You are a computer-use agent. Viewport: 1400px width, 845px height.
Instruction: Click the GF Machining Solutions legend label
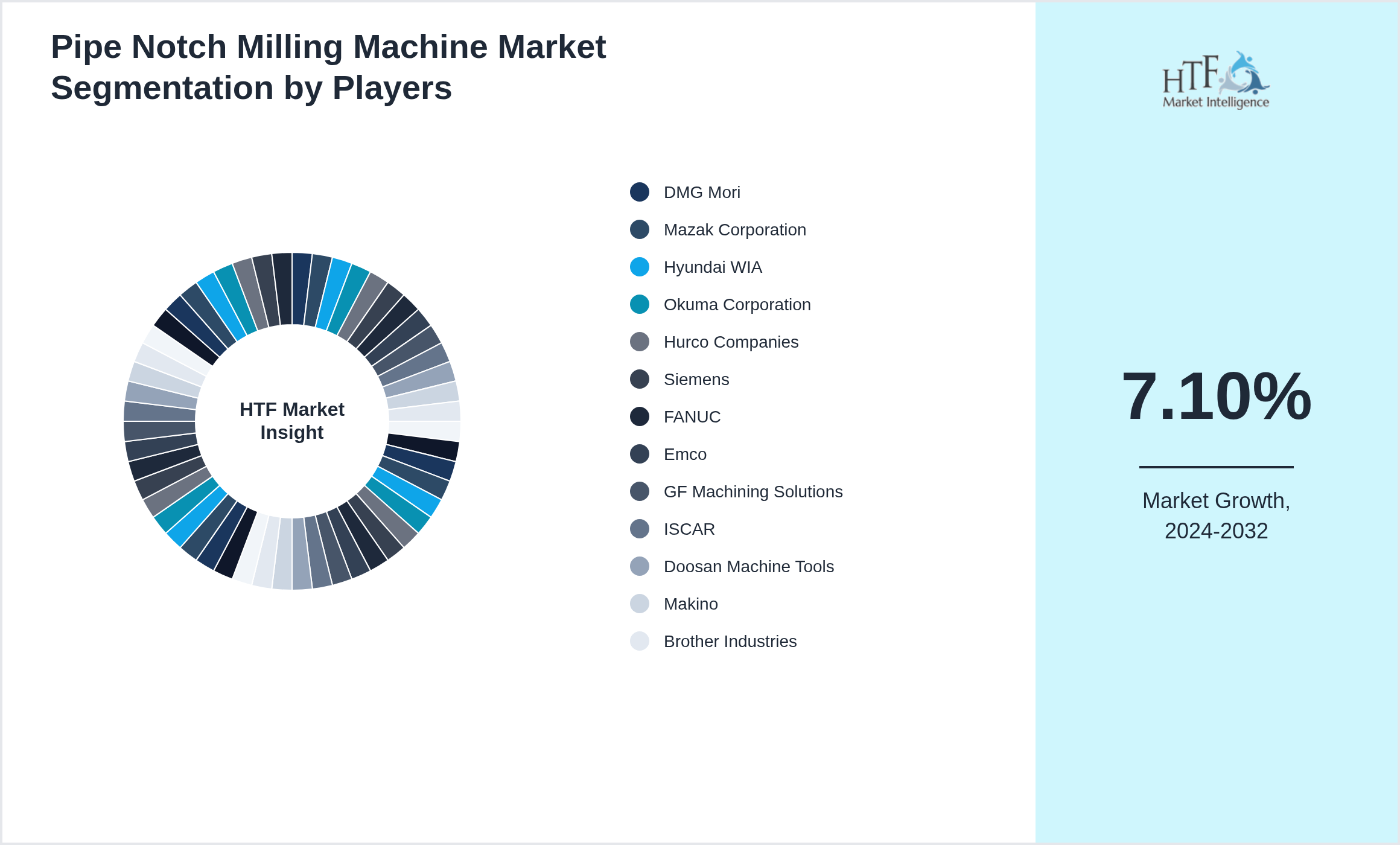pyautogui.click(x=753, y=491)
